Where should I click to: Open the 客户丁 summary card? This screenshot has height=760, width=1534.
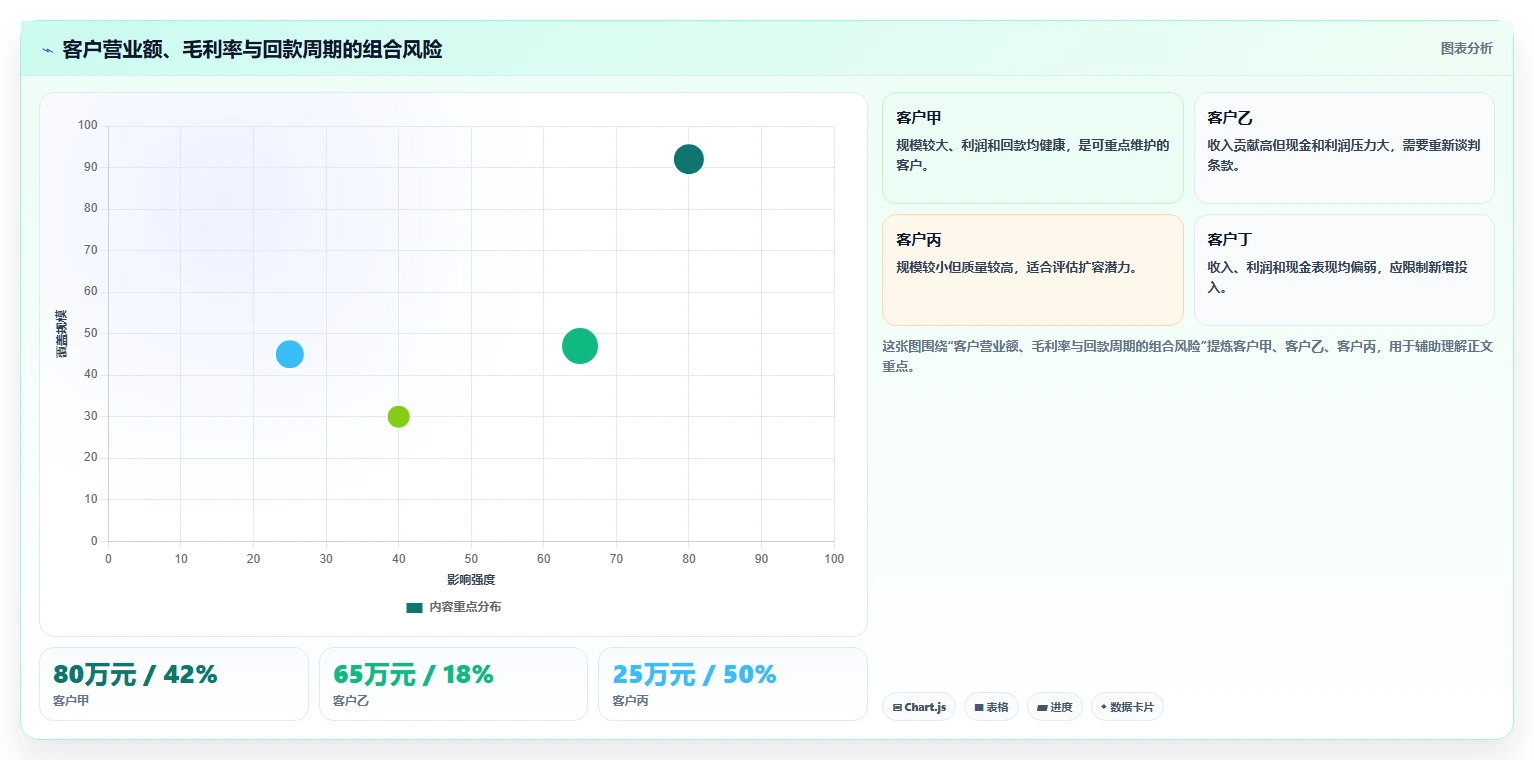[1344, 270]
